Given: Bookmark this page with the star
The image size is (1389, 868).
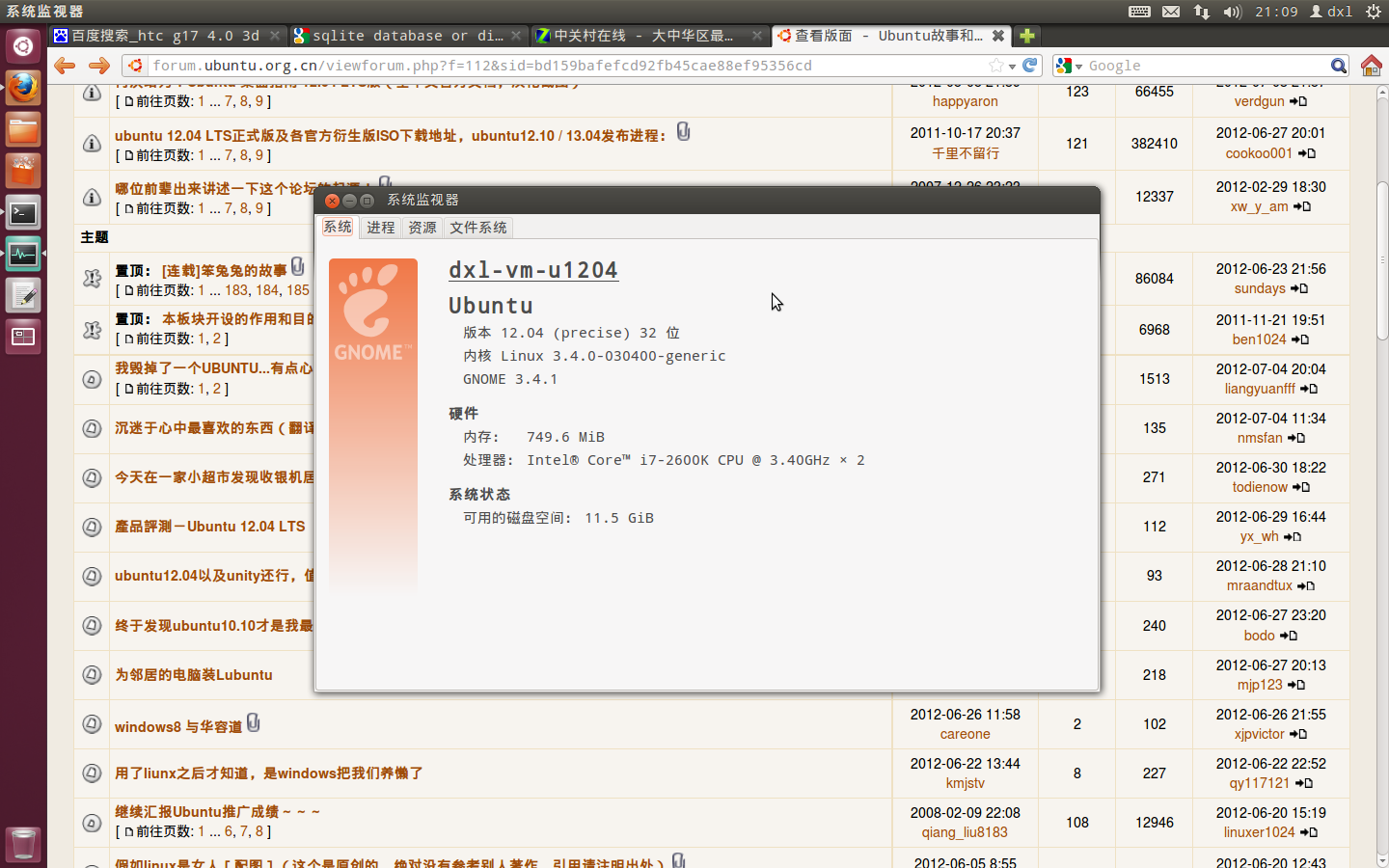Looking at the screenshot, I should pyautogui.click(x=996, y=66).
